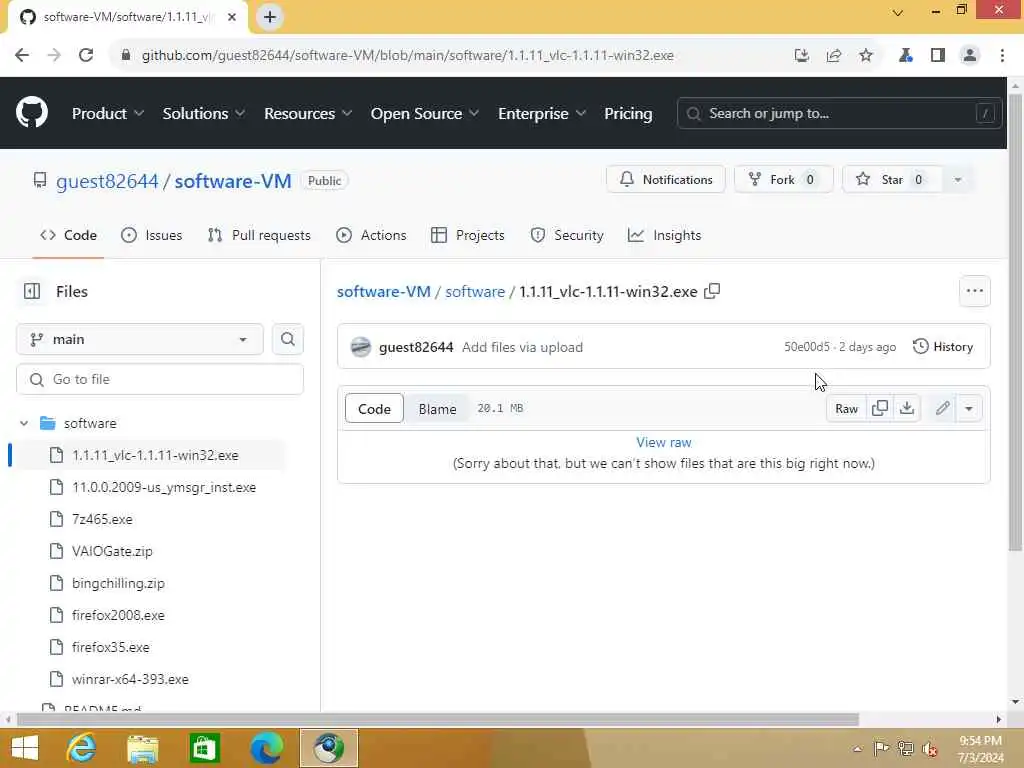1024x768 pixels.
Task: Open firefox2008.exe in the file tree
Action: pyautogui.click(x=118, y=615)
